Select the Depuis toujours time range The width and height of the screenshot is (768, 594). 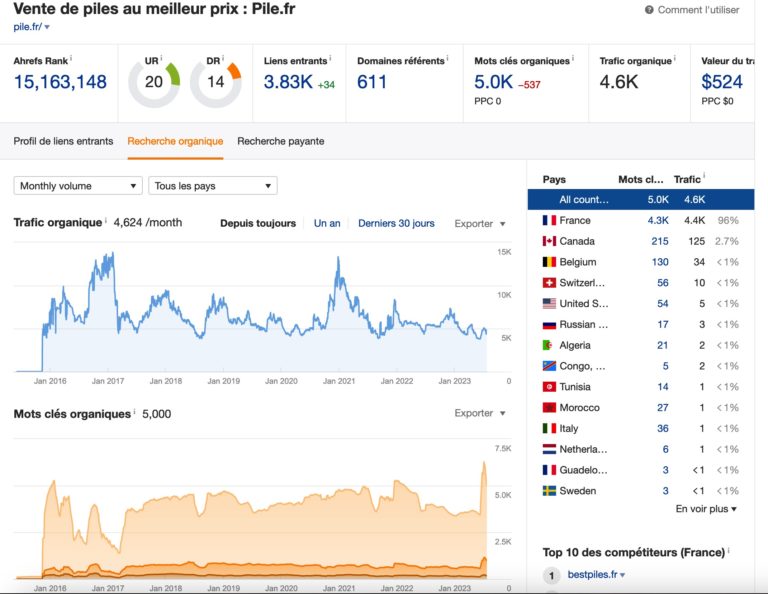pyautogui.click(x=258, y=223)
